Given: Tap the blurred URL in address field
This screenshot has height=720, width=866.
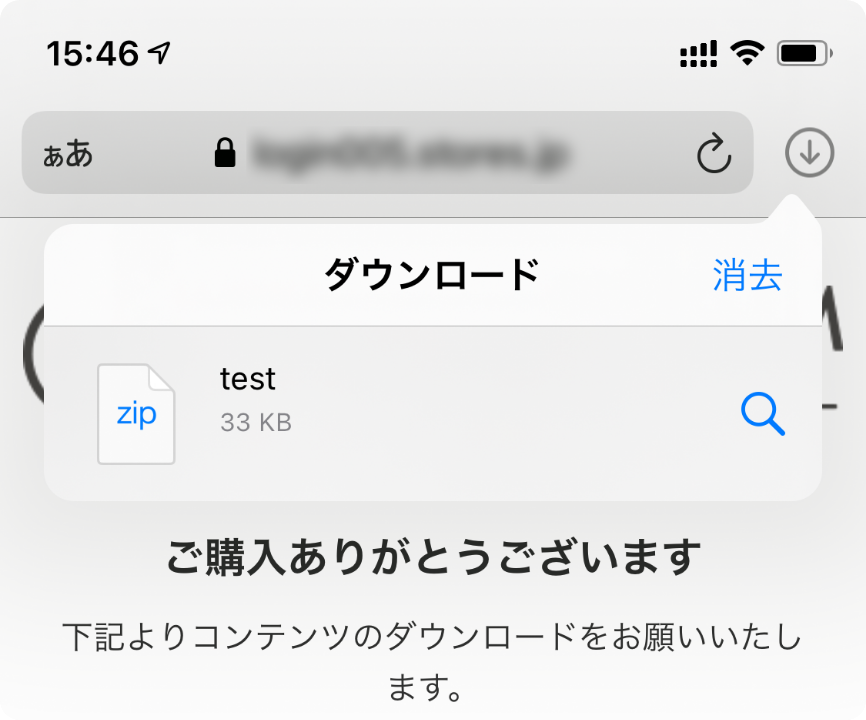Looking at the screenshot, I should coord(410,154).
